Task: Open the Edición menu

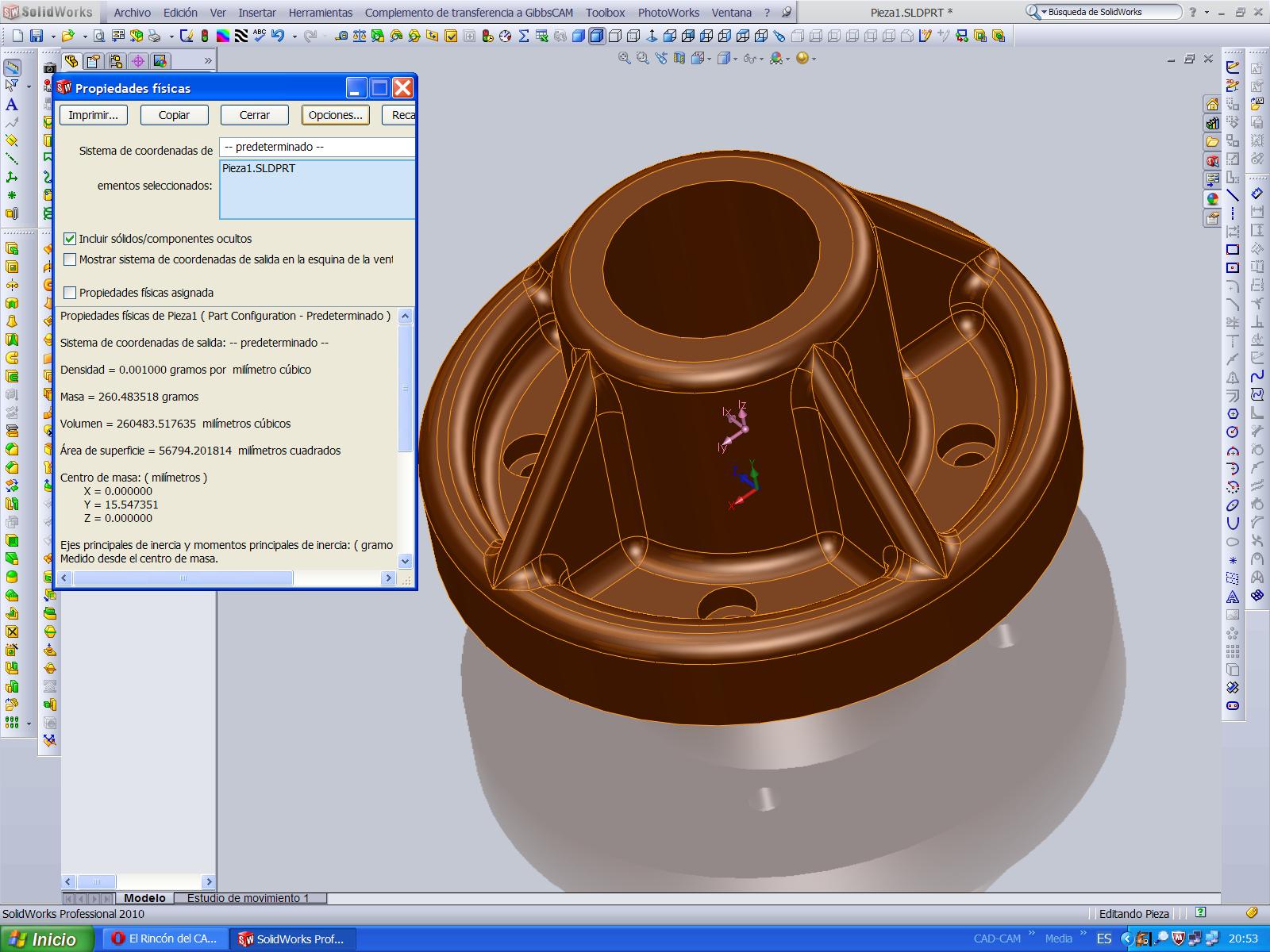Action: coord(180,13)
